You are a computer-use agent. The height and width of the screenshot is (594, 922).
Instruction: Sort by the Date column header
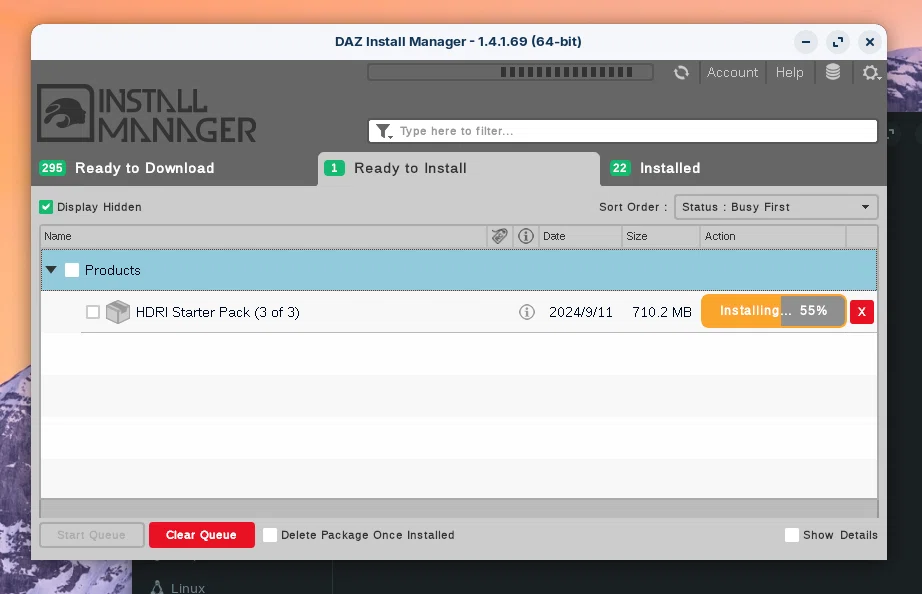tap(580, 236)
